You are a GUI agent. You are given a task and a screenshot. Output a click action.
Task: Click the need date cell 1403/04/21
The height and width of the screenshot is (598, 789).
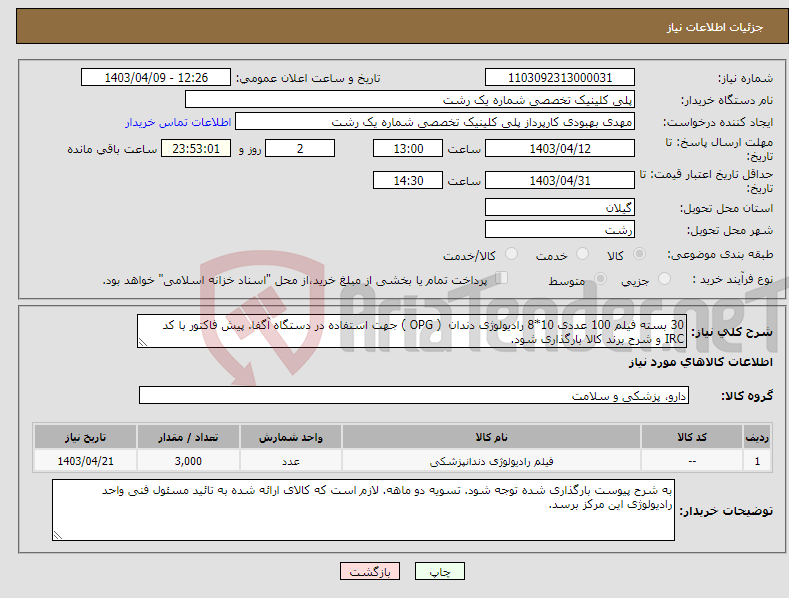pyautogui.click(x=86, y=461)
